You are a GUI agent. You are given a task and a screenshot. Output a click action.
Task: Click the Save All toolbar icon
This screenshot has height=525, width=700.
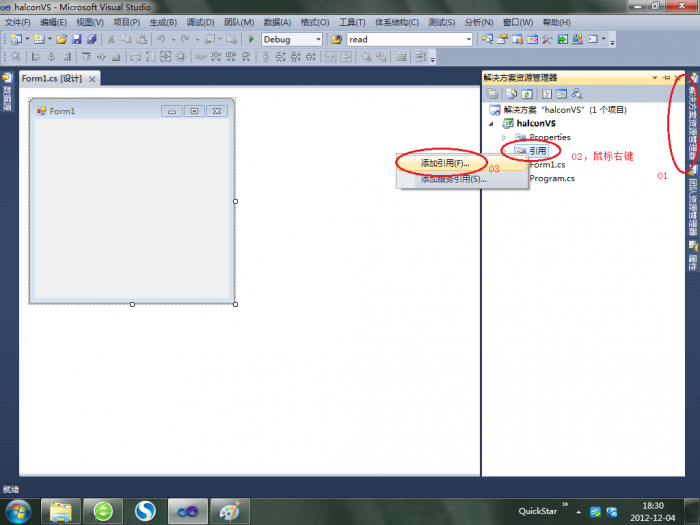pos(92,39)
